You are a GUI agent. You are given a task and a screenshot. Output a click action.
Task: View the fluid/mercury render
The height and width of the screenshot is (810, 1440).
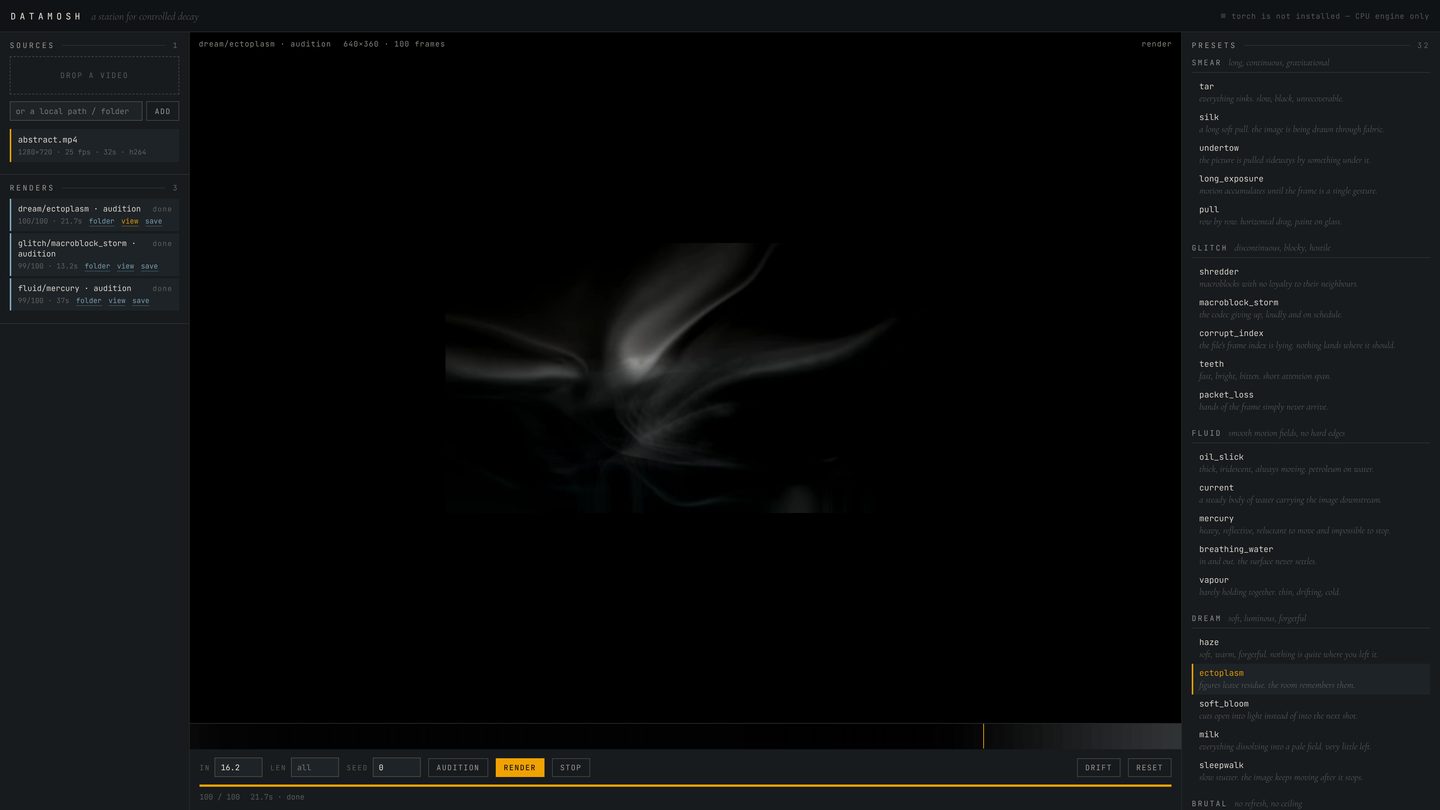click(x=117, y=300)
